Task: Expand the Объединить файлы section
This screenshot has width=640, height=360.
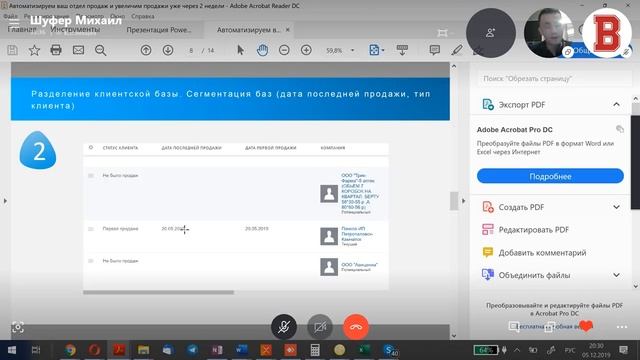Action: tap(616, 275)
